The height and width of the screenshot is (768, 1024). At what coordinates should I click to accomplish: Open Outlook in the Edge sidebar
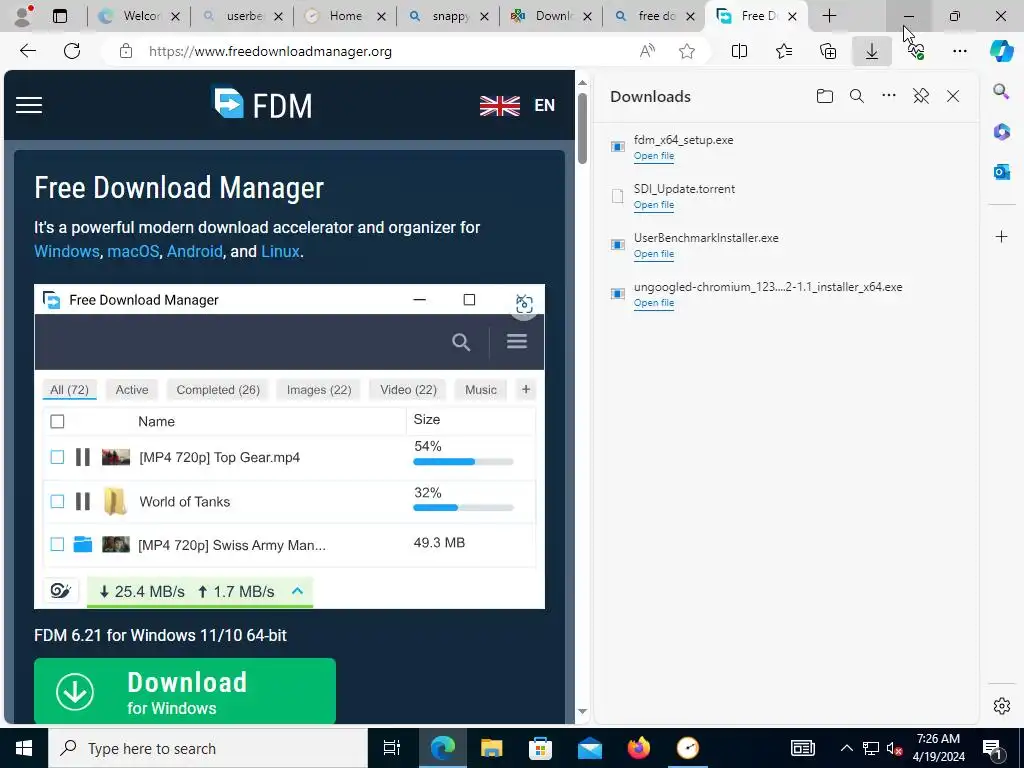coord(1001,172)
